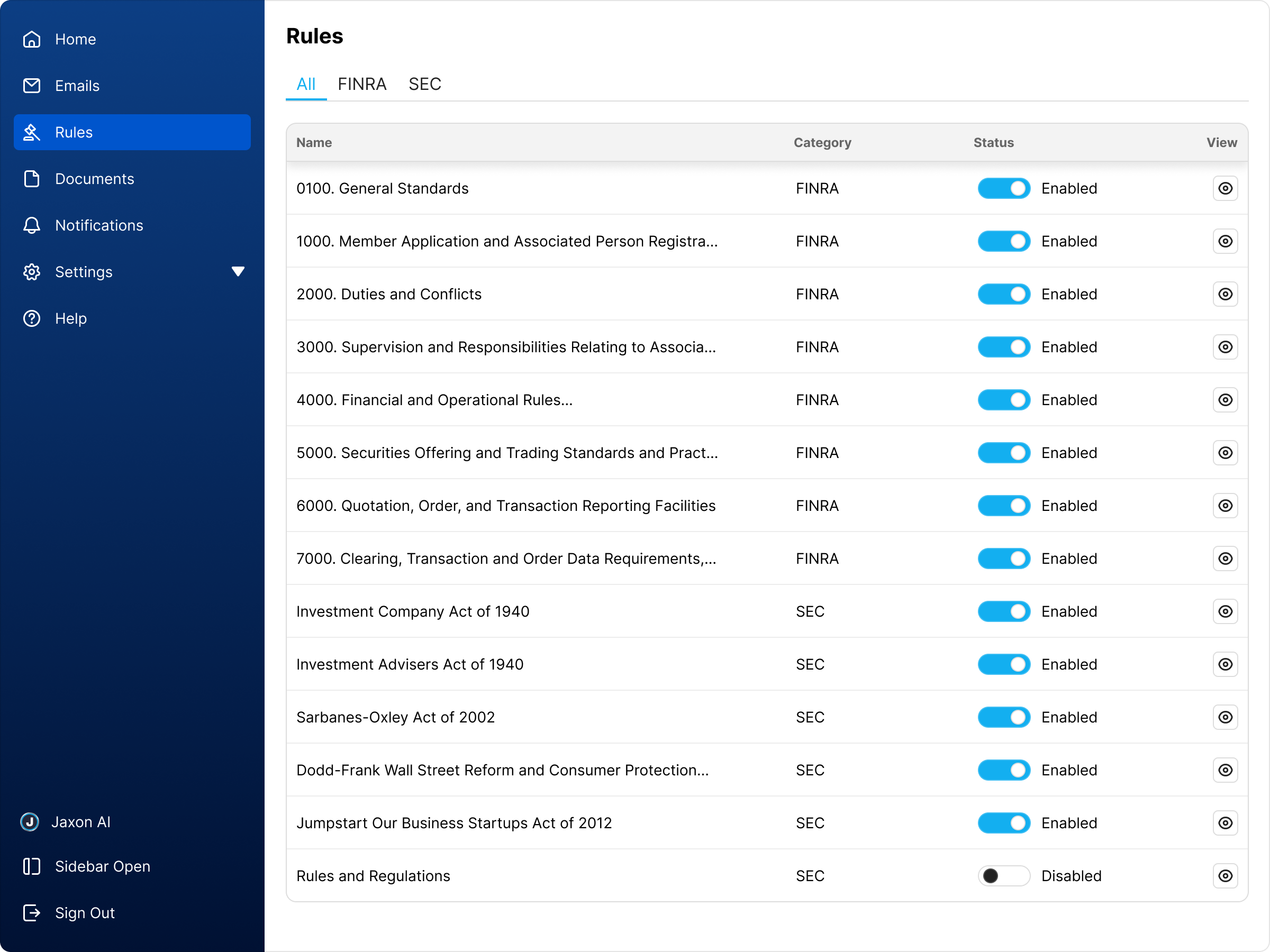Screen dimensions: 1270x952
Task: View the 1000. Member Application rule
Action: (x=1225, y=241)
